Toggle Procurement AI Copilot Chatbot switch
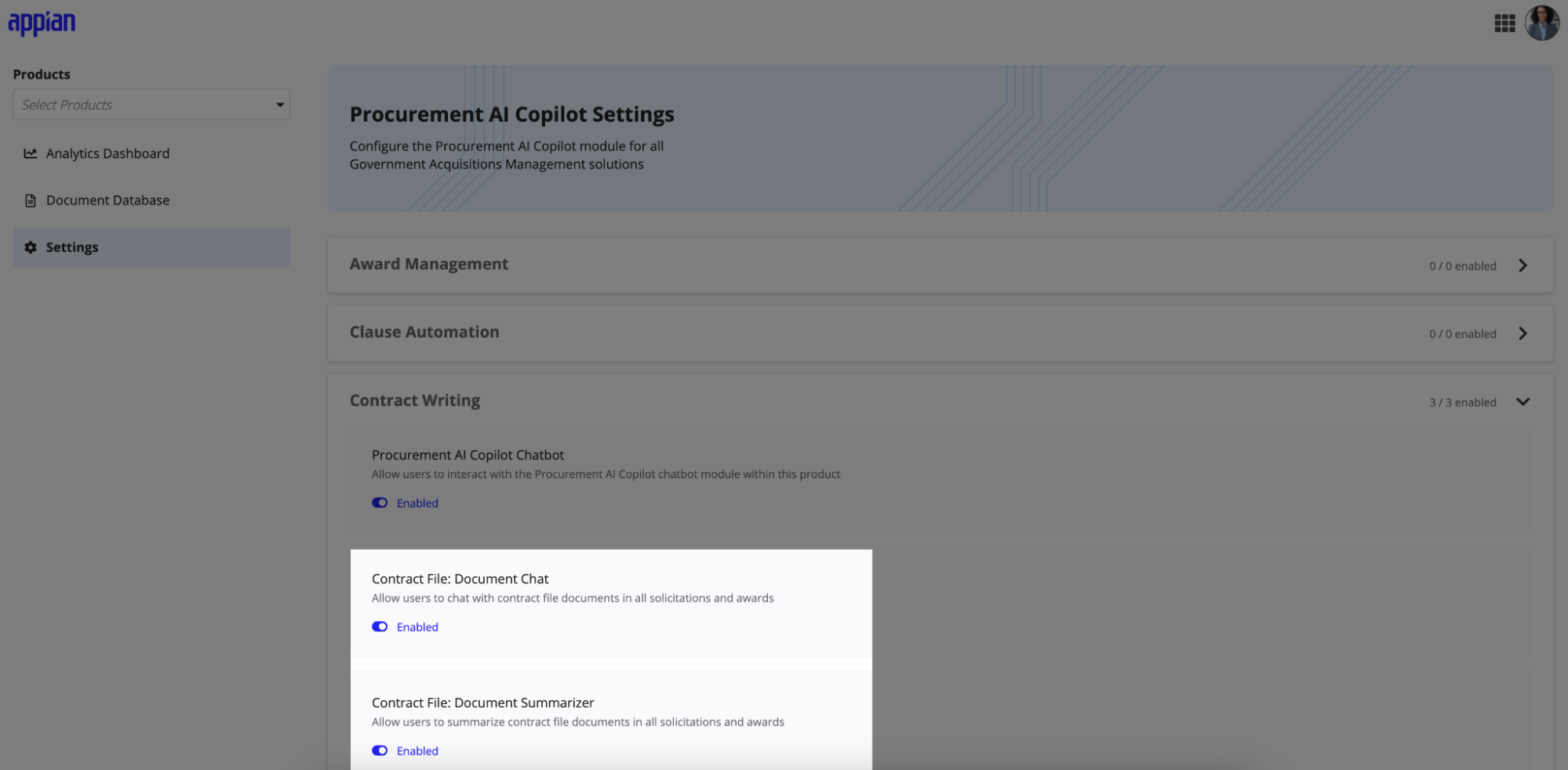 pos(380,503)
